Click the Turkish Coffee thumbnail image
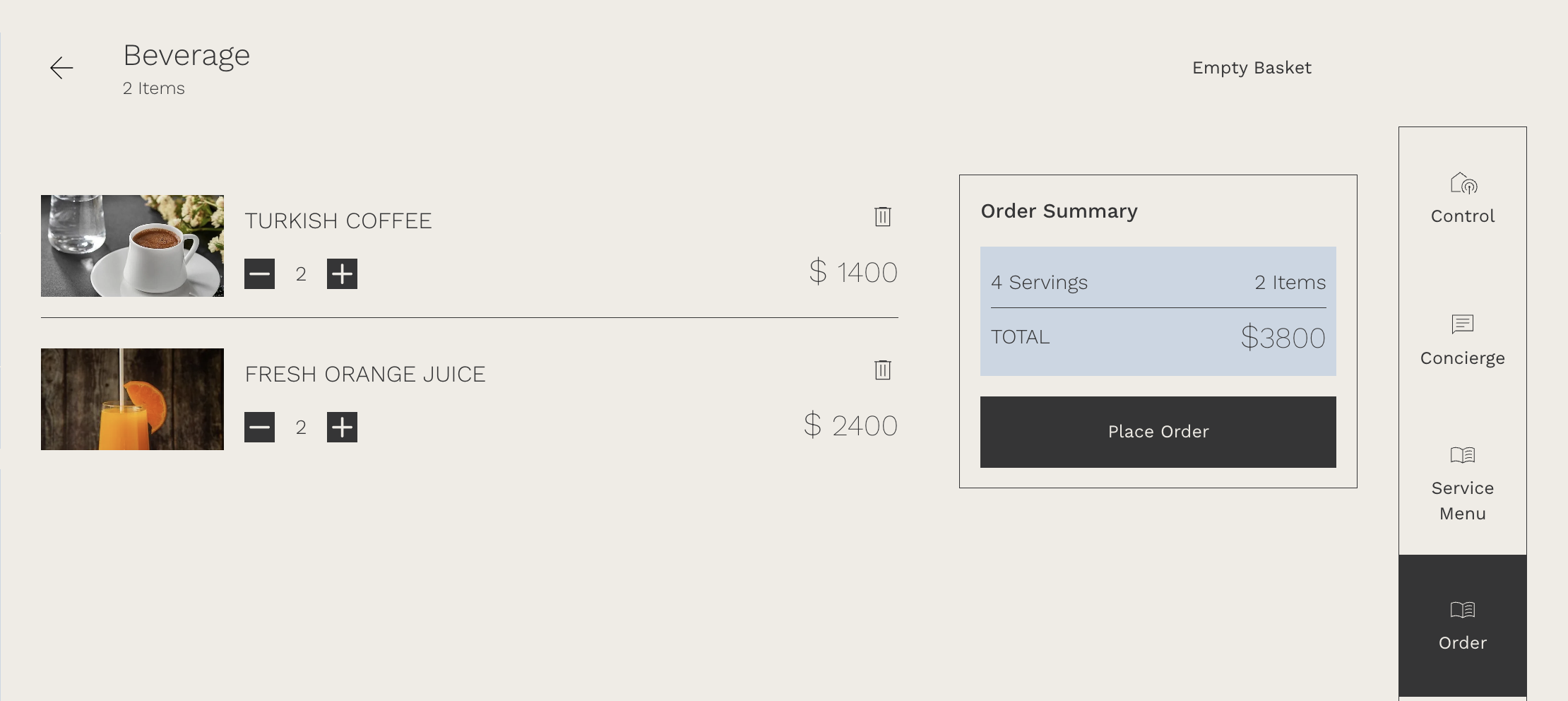Viewport: 1568px width, 701px height. pyautogui.click(x=132, y=246)
